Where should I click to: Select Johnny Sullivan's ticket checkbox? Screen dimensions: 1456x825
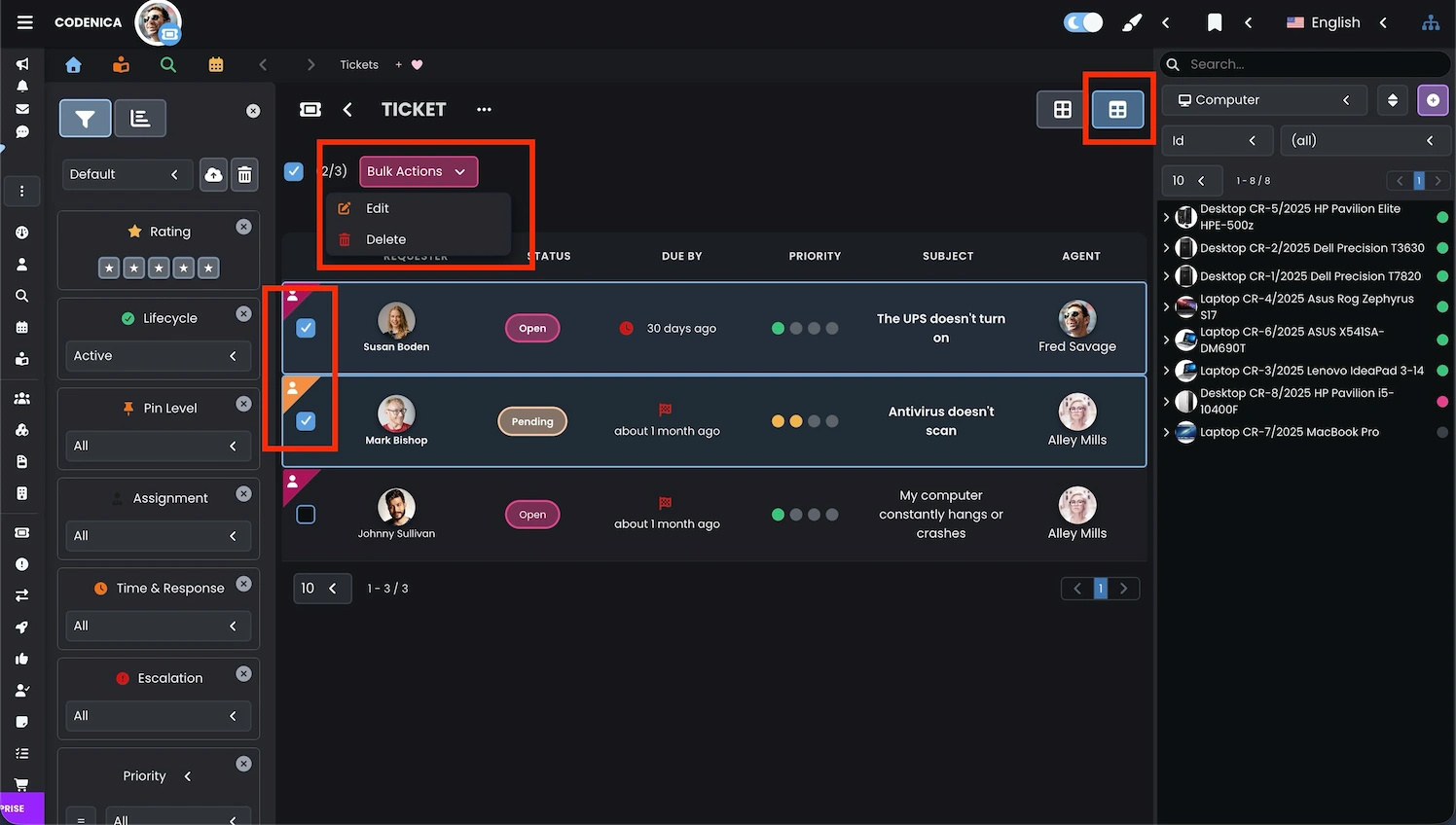tap(306, 515)
